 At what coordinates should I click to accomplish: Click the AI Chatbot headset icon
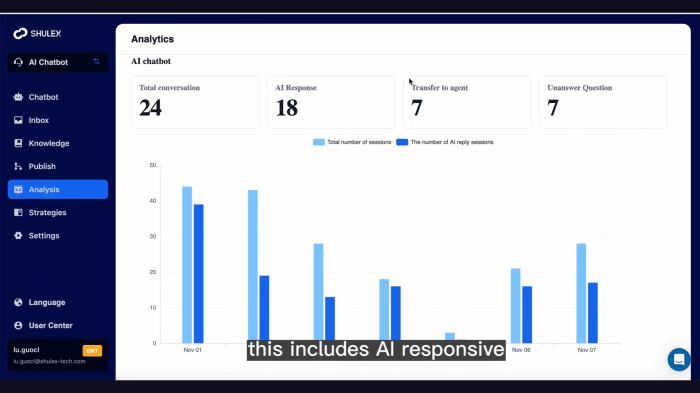click(x=18, y=62)
